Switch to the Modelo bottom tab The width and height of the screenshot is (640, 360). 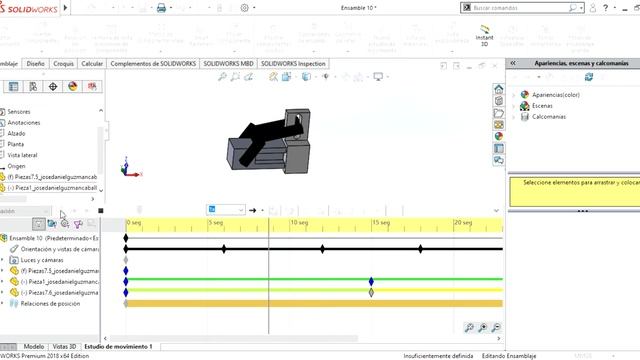tap(34, 347)
